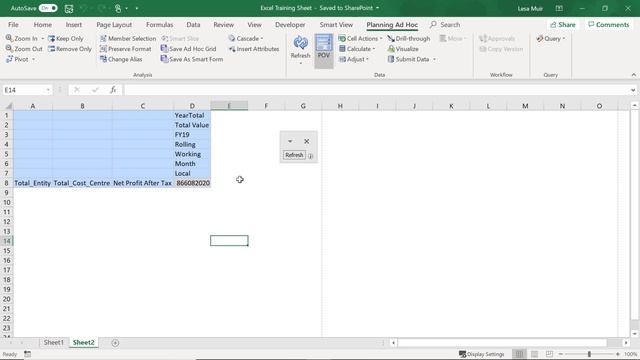Select the Total_Entity cell
640x360 pixels.
click(33, 183)
